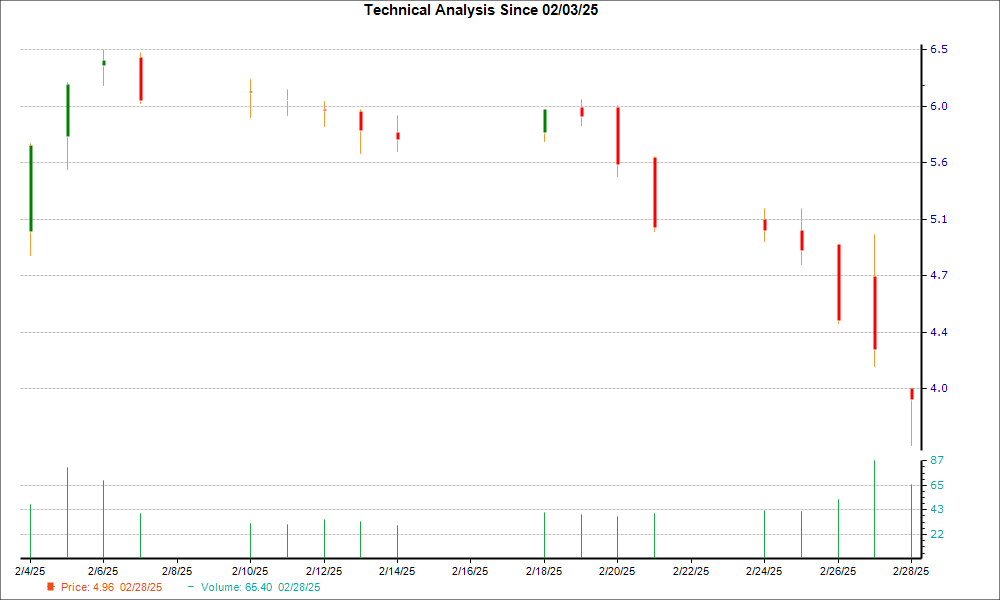Image resolution: width=1000 pixels, height=600 pixels.
Task: Toggle visibility of the 2/27/25 volume bar
Action: click(873, 510)
